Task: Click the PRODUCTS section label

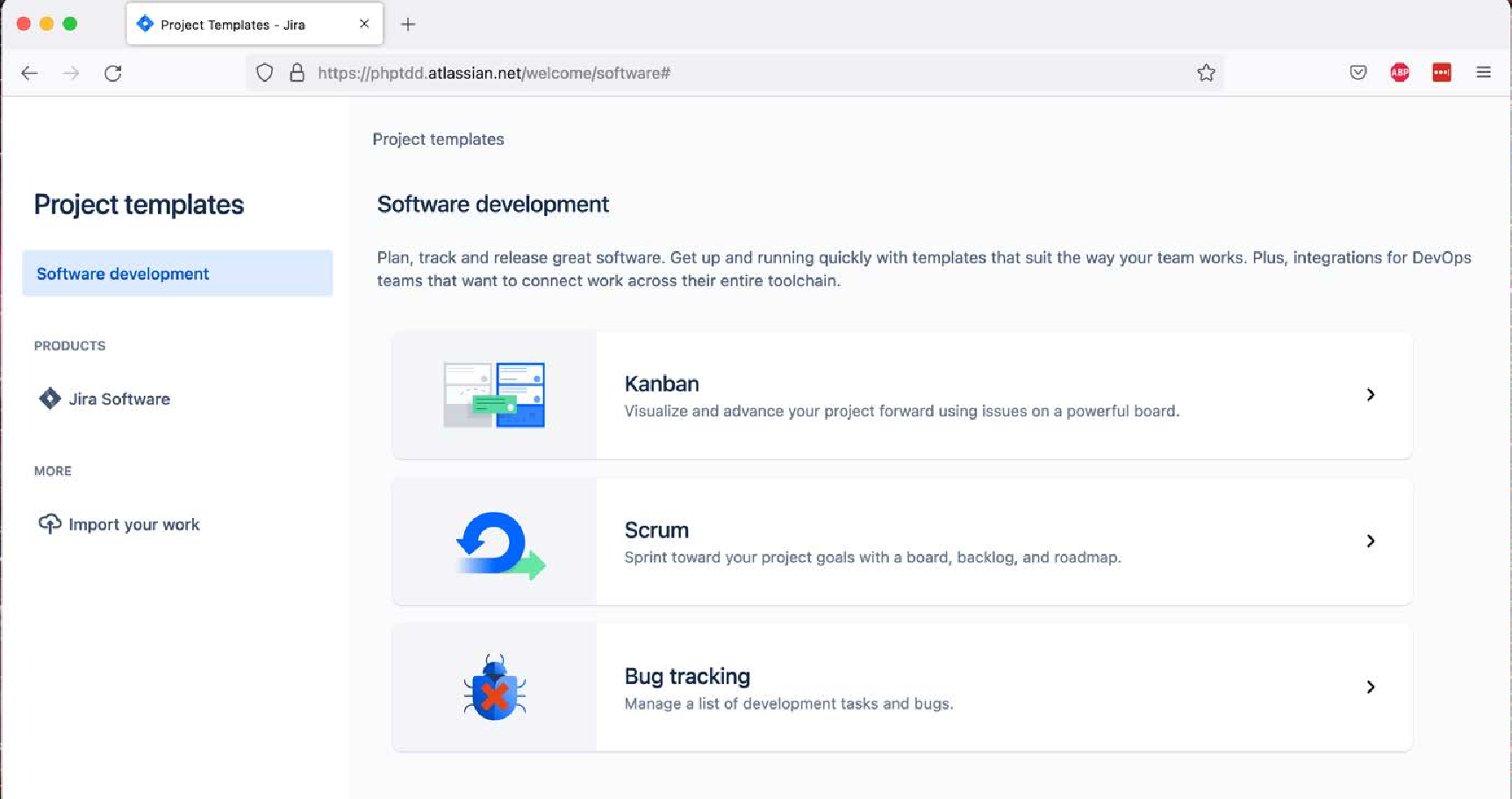Action: point(69,346)
